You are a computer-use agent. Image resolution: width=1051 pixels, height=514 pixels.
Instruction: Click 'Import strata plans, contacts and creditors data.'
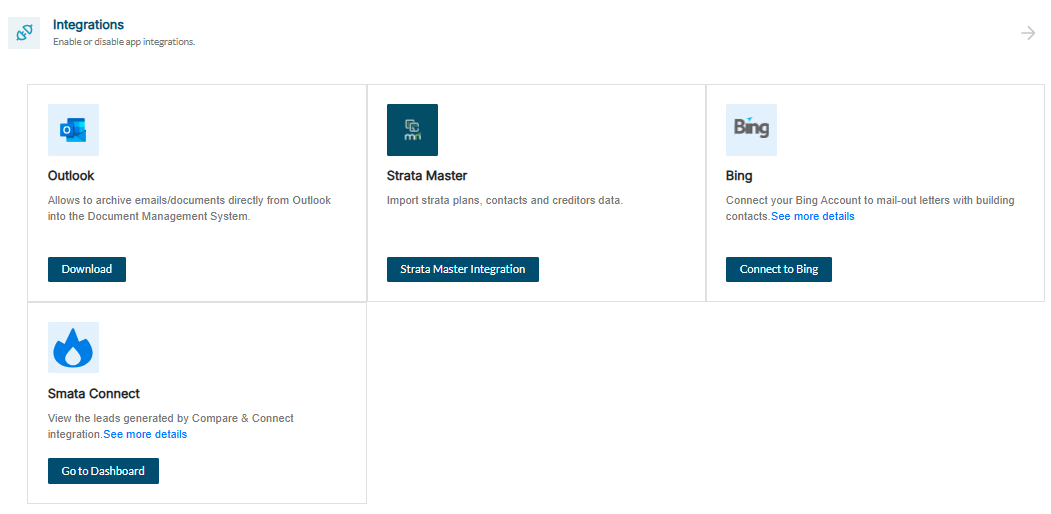point(505,200)
